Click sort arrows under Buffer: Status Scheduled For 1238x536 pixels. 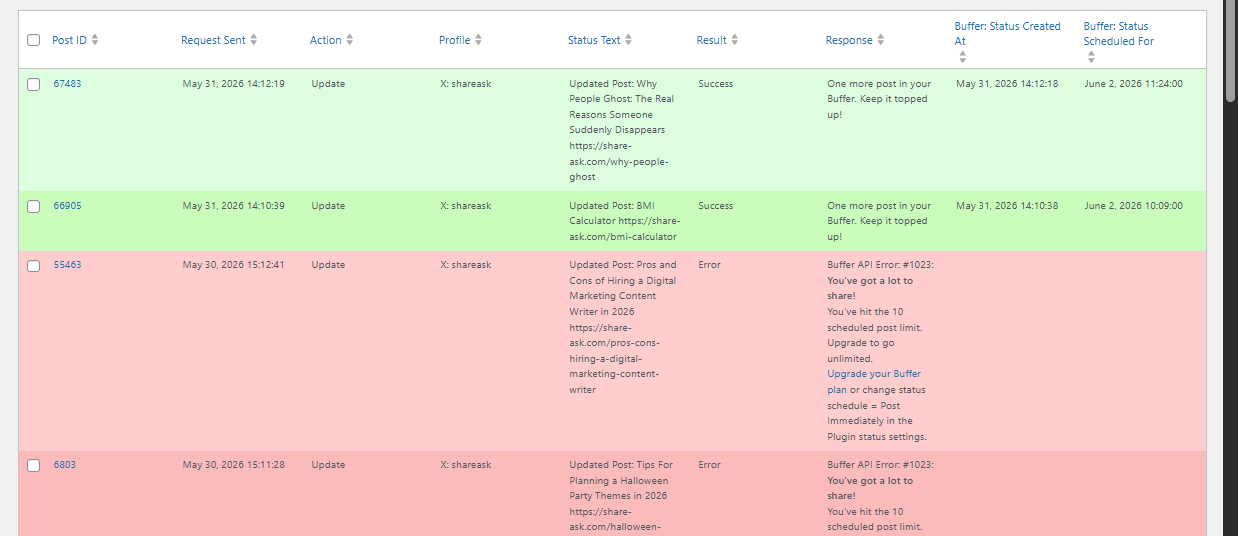tap(1091, 57)
